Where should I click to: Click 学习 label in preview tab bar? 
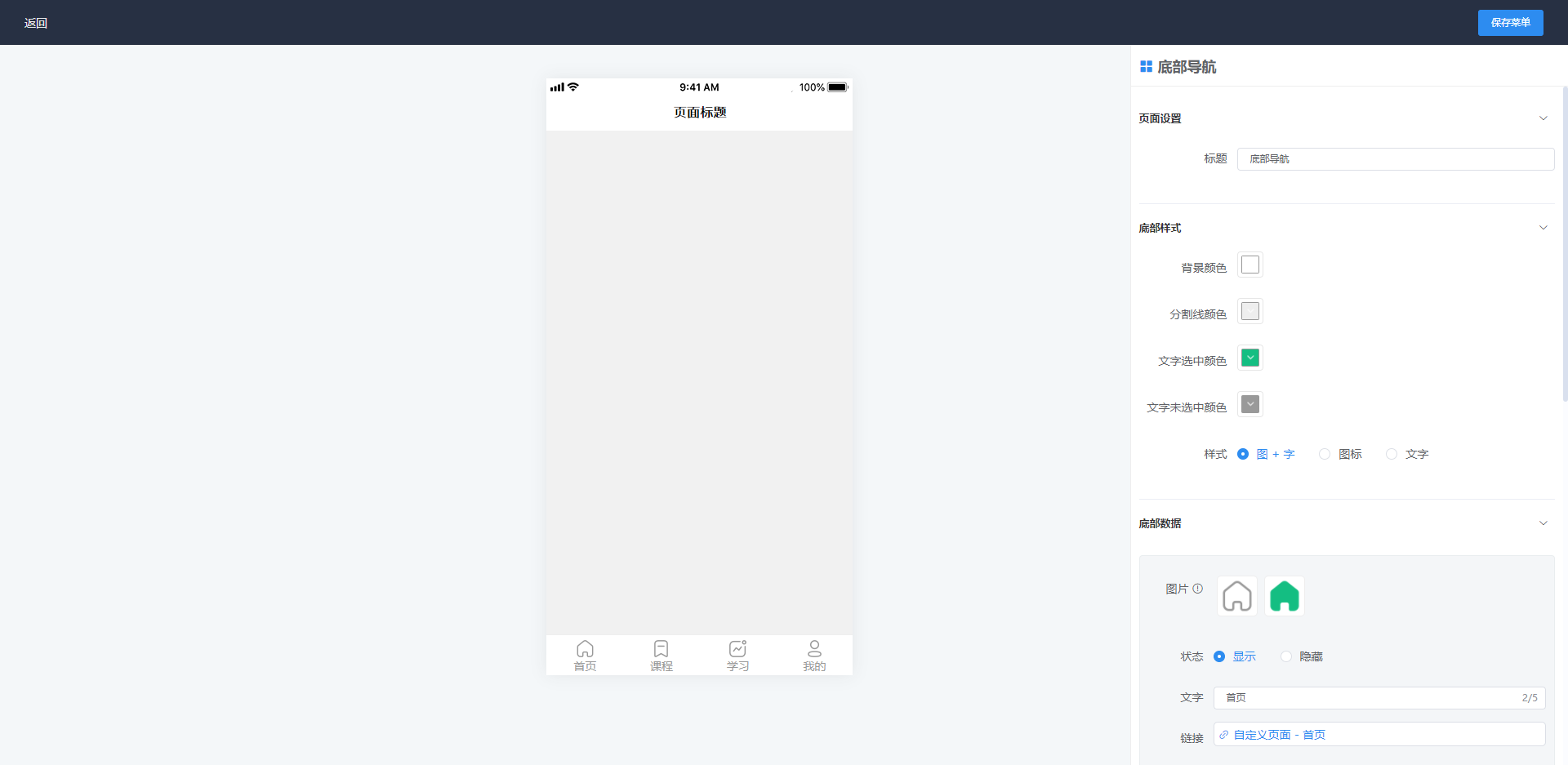pyautogui.click(x=737, y=666)
